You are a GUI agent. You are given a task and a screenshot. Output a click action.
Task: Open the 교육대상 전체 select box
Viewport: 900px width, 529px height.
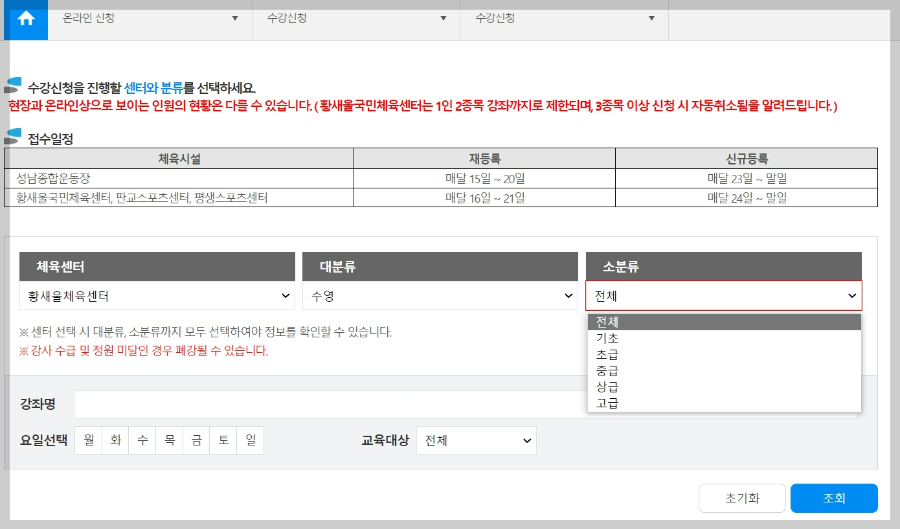click(x=476, y=441)
